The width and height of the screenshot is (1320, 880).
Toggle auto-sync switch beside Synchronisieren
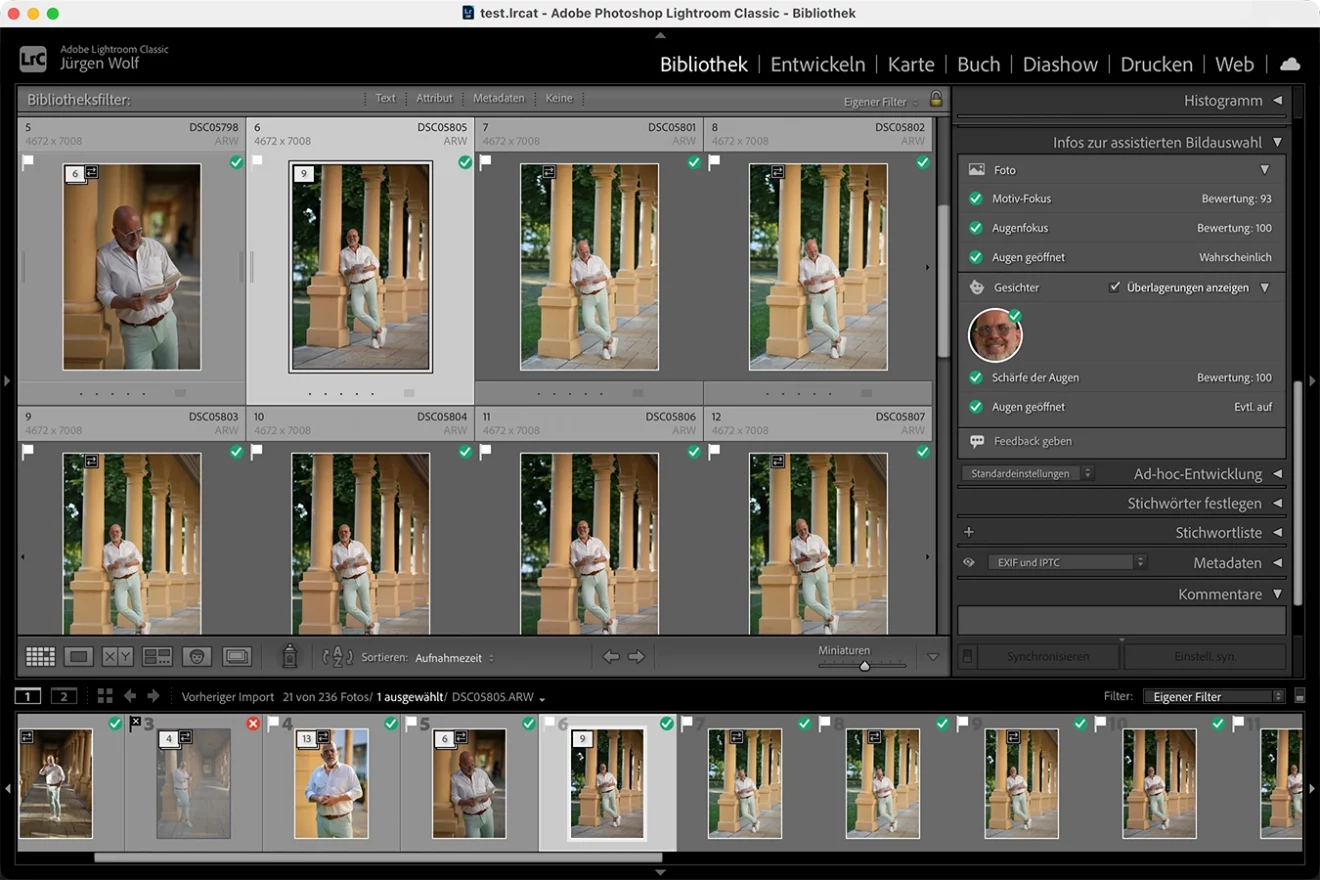(967, 657)
